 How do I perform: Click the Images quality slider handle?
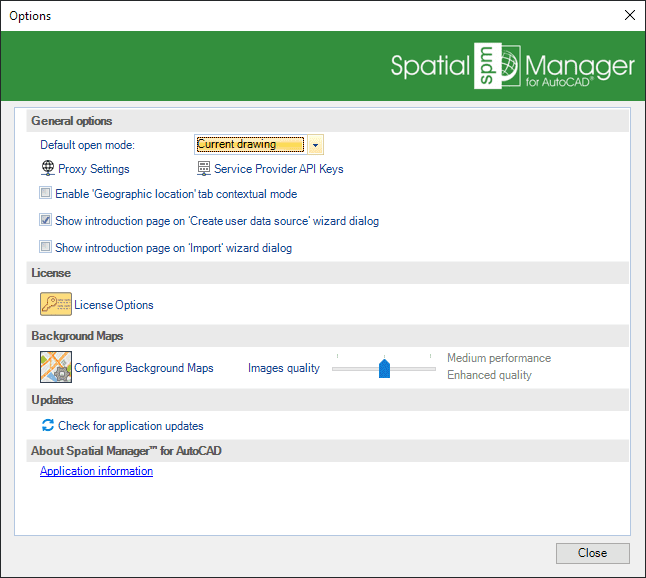pyautogui.click(x=384, y=369)
